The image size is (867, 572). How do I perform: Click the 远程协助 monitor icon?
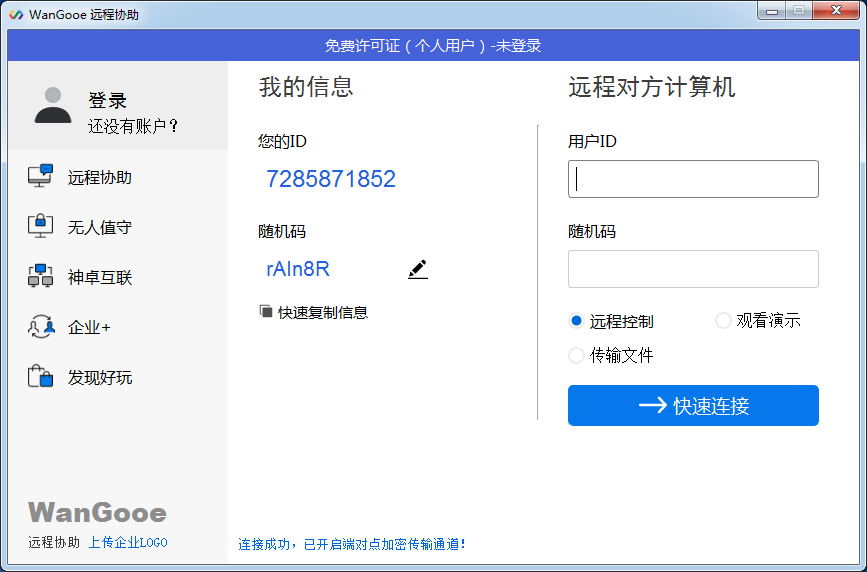(x=40, y=177)
